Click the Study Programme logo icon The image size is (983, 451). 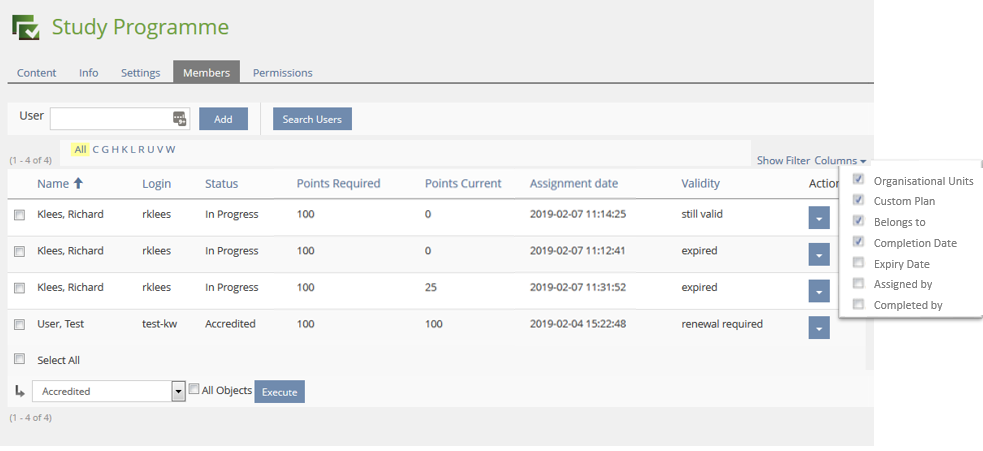(26, 27)
